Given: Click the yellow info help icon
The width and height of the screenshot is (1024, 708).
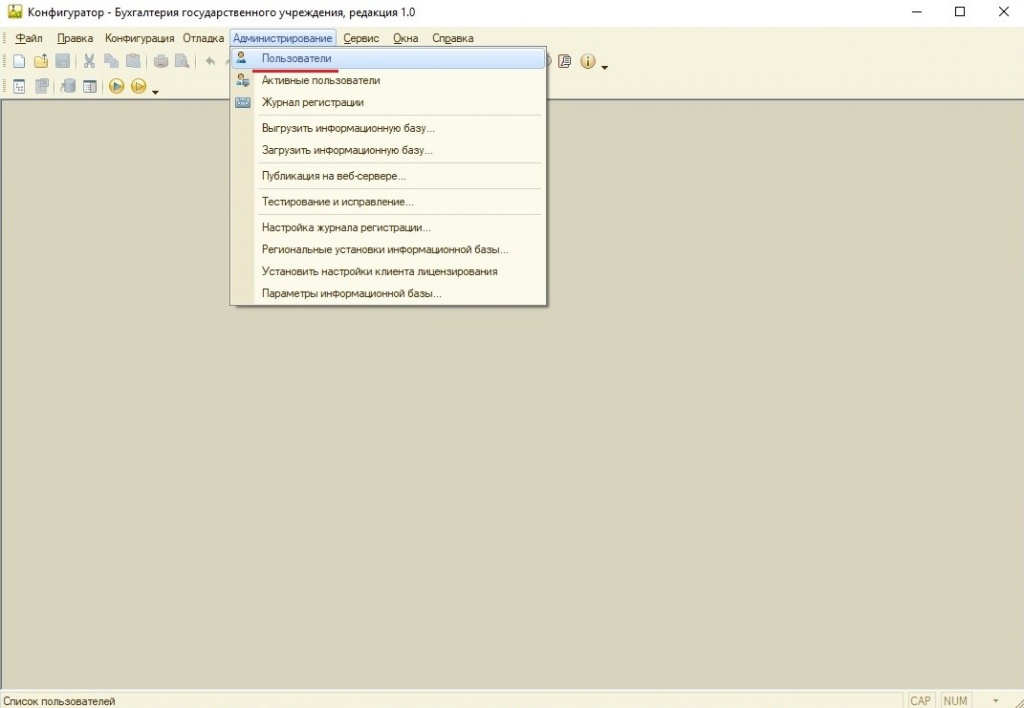Looking at the screenshot, I should click(588, 61).
